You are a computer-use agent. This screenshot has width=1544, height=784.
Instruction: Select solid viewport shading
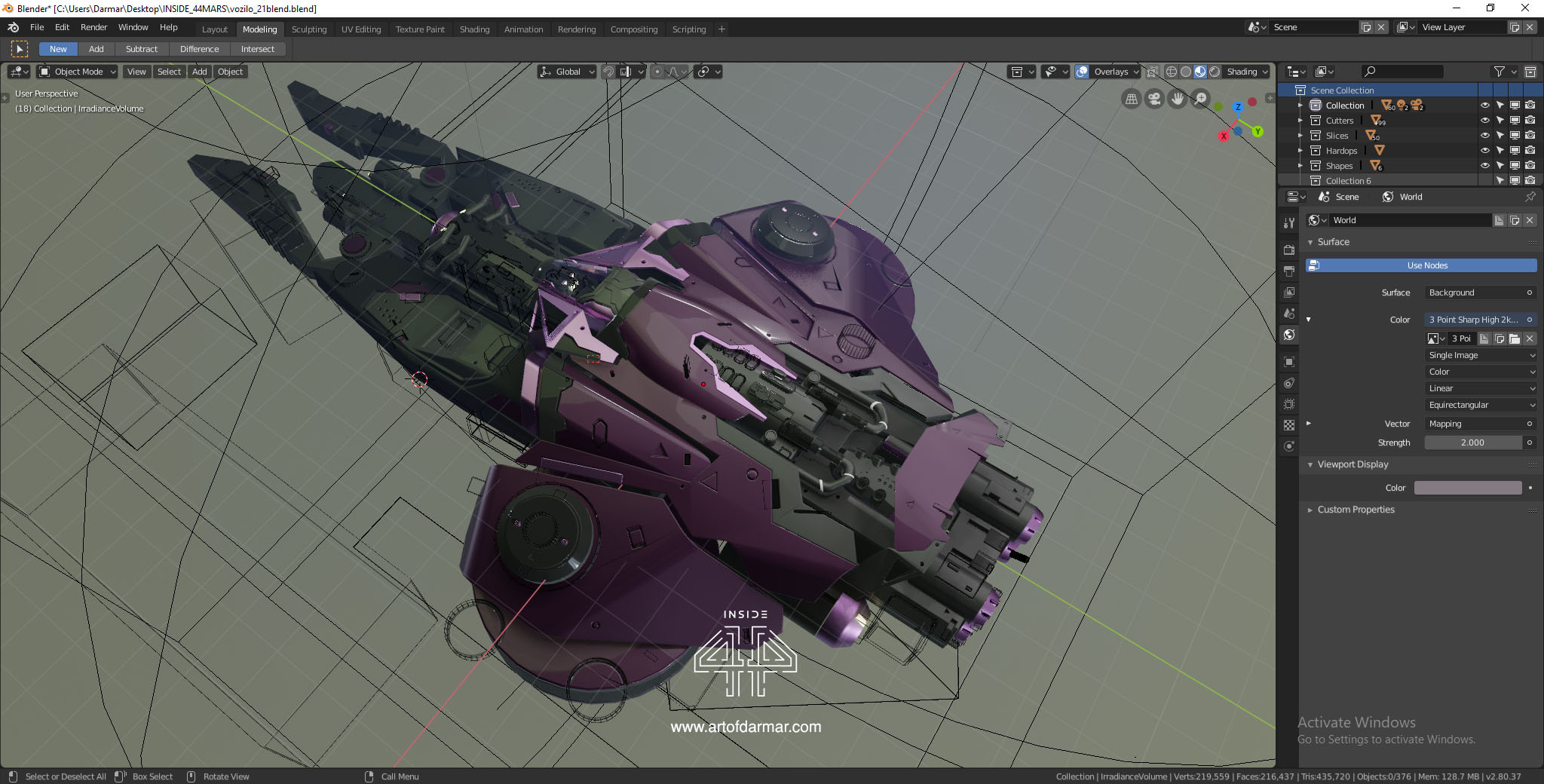tap(1186, 72)
